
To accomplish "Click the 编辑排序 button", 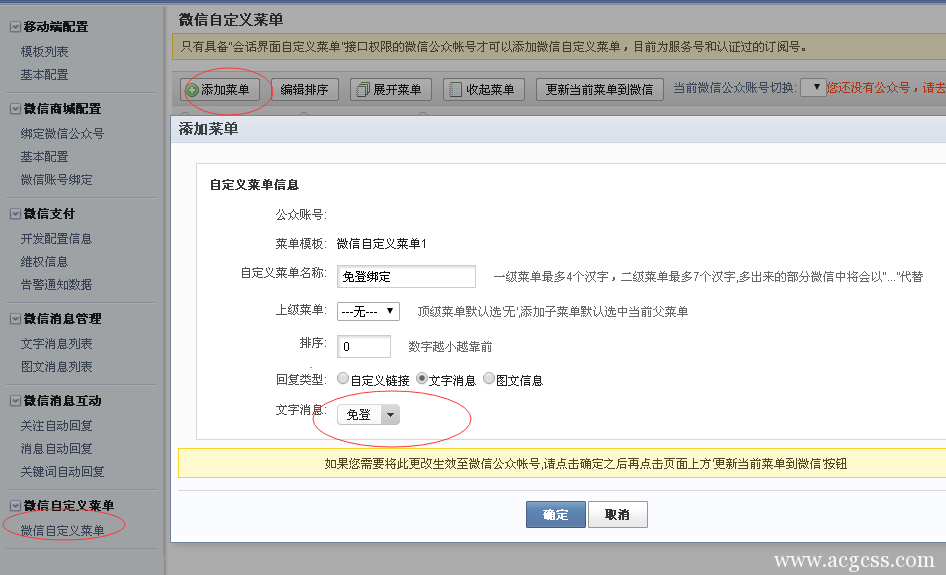I will pos(305,90).
